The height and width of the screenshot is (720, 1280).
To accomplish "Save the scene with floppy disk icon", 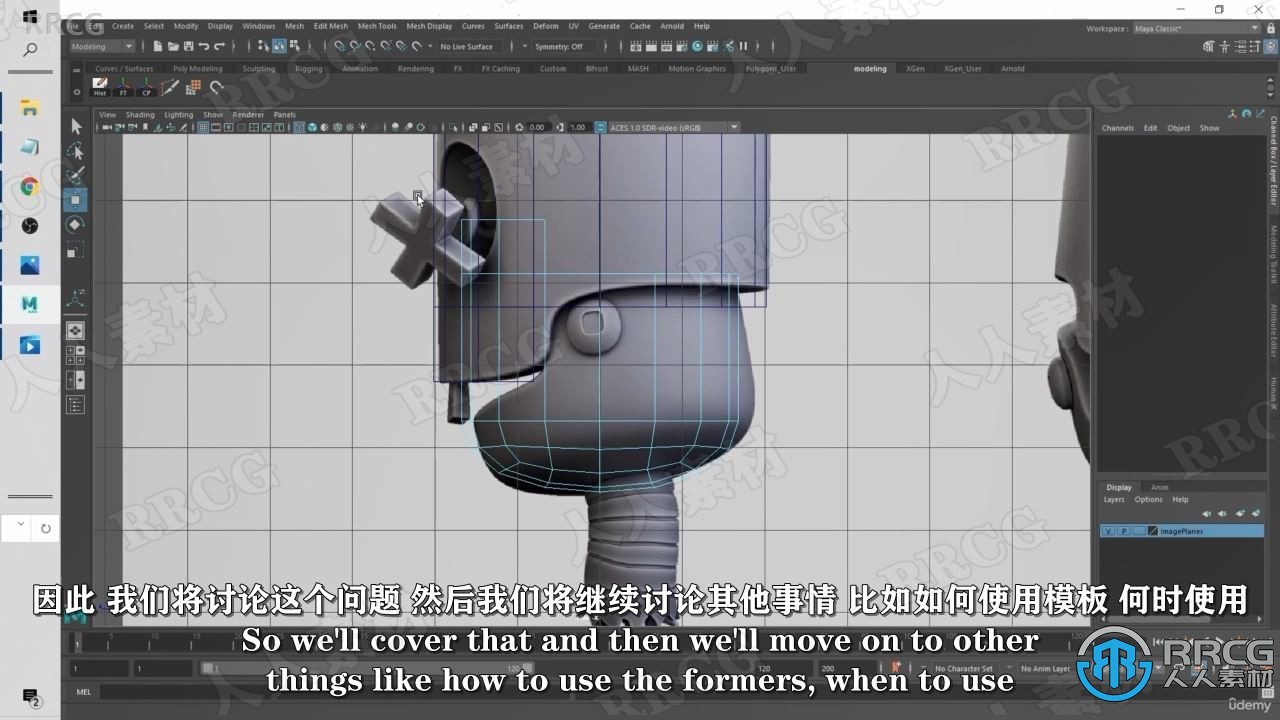I will click(x=188, y=46).
